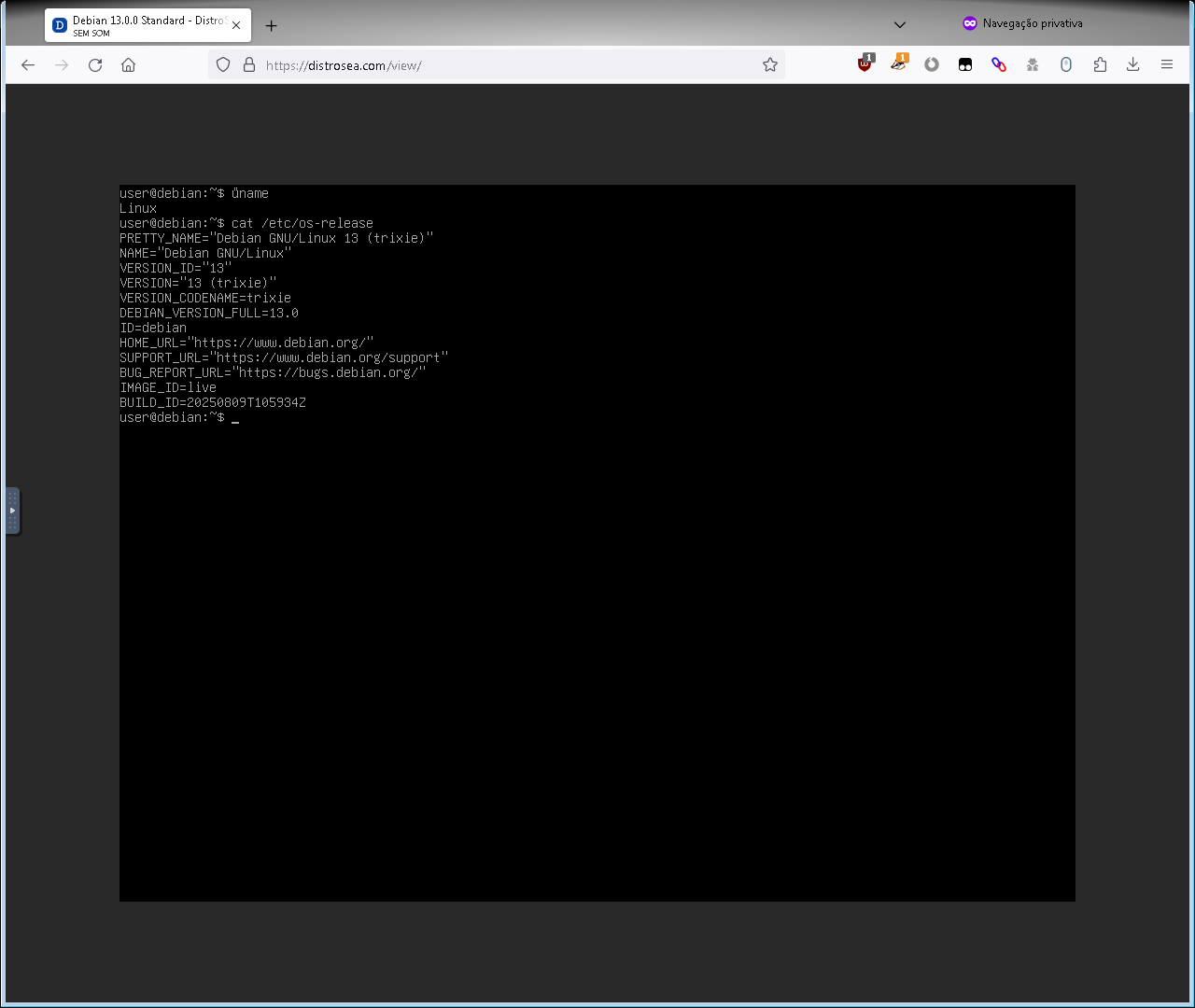Open the Extensions puzzle-piece panel
The width and height of the screenshot is (1195, 1008).
(1100, 64)
